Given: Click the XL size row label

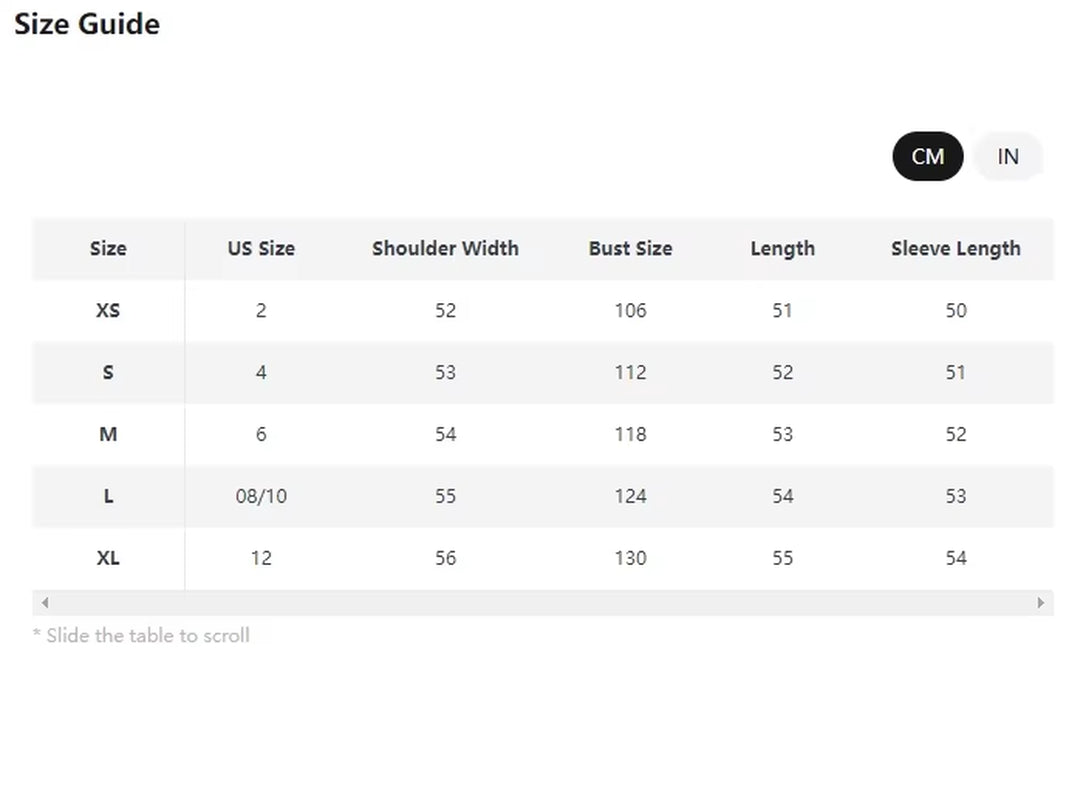Looking at the screenshot, I should (108, 558).
